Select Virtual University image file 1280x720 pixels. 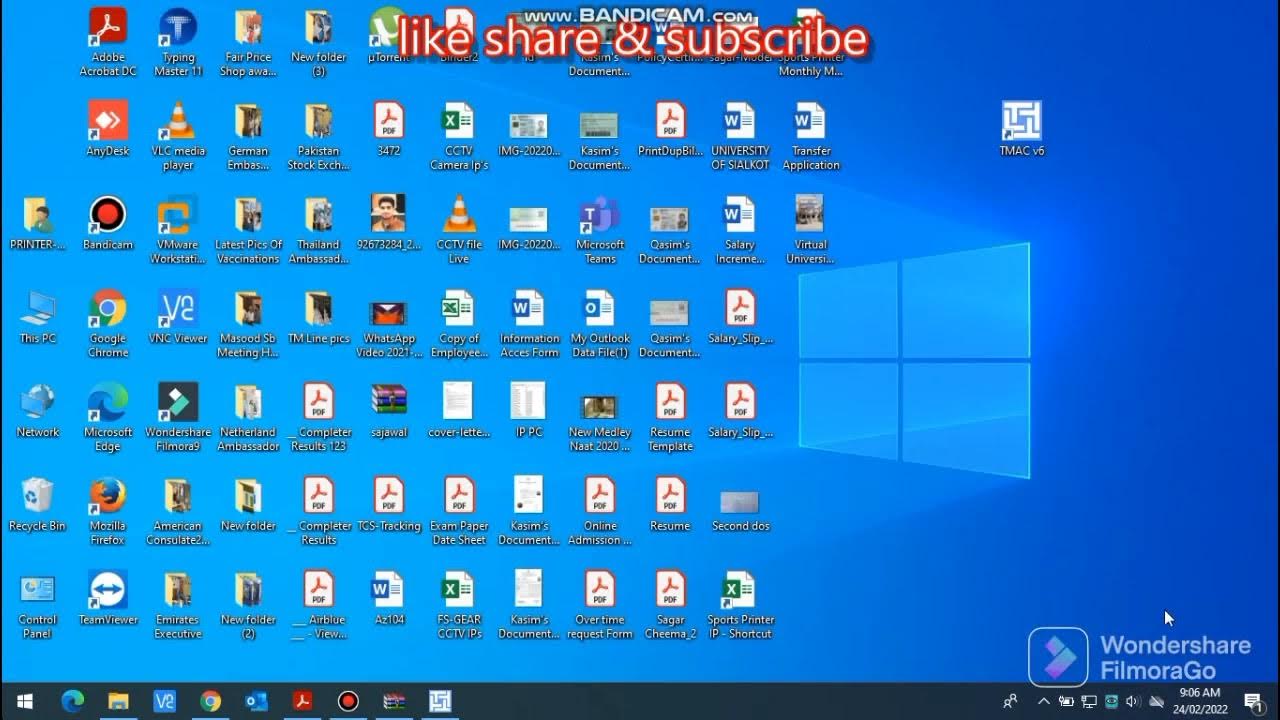[x=811, y=230]
